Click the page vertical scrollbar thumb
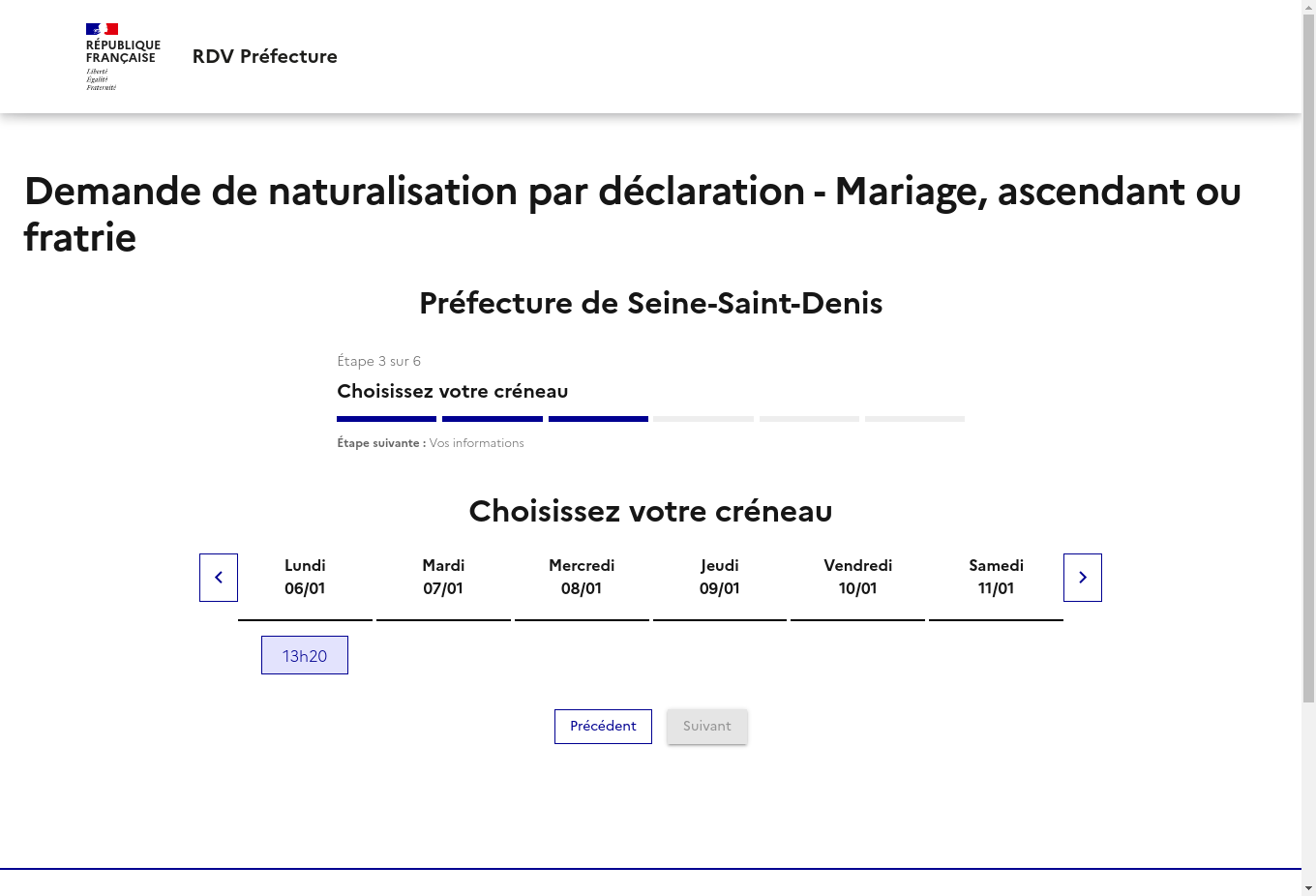 1308,358
